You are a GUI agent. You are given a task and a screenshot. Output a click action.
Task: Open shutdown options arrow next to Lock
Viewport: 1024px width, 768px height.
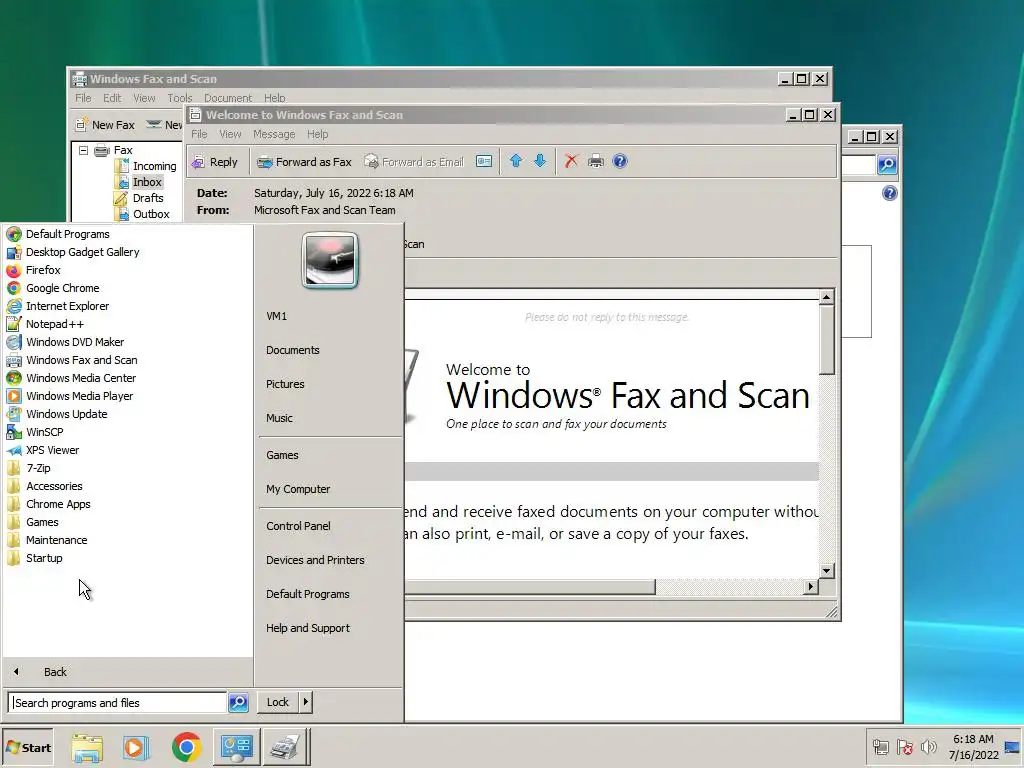point(306,702)
